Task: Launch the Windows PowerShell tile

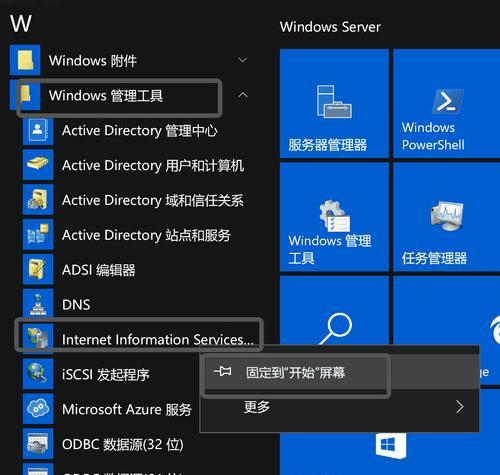Action: [447, 104]
